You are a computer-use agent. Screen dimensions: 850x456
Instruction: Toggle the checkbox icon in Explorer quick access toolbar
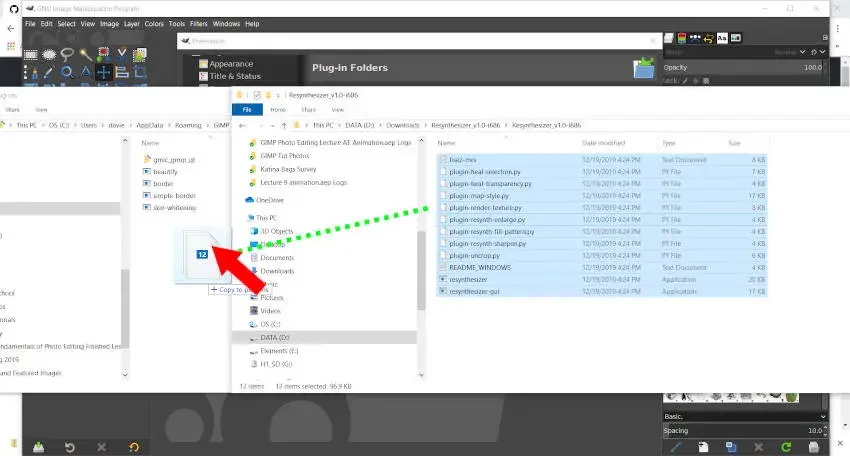tap(257, 95)
